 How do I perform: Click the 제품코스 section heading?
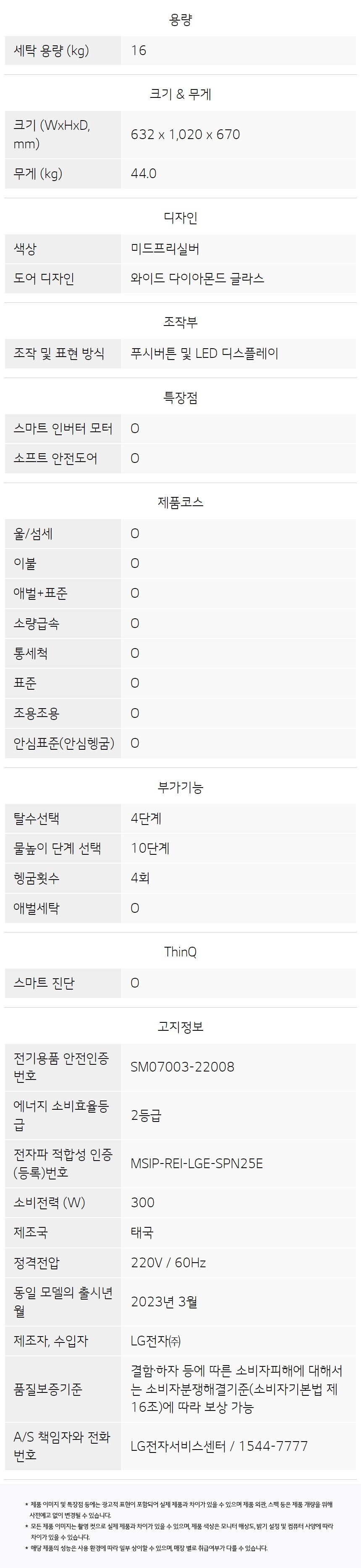[180, 502]
